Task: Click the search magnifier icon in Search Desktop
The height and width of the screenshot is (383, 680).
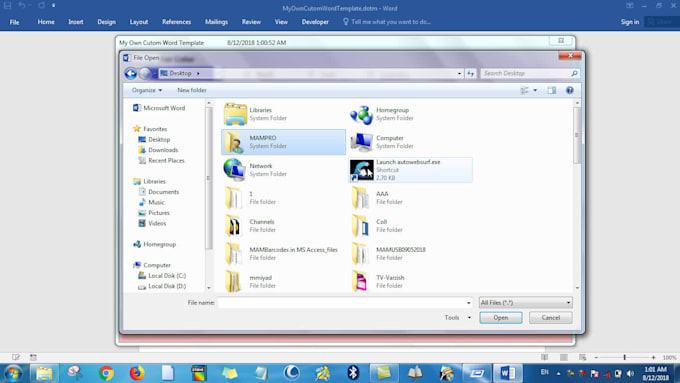Action: click(x=574, y=73)
